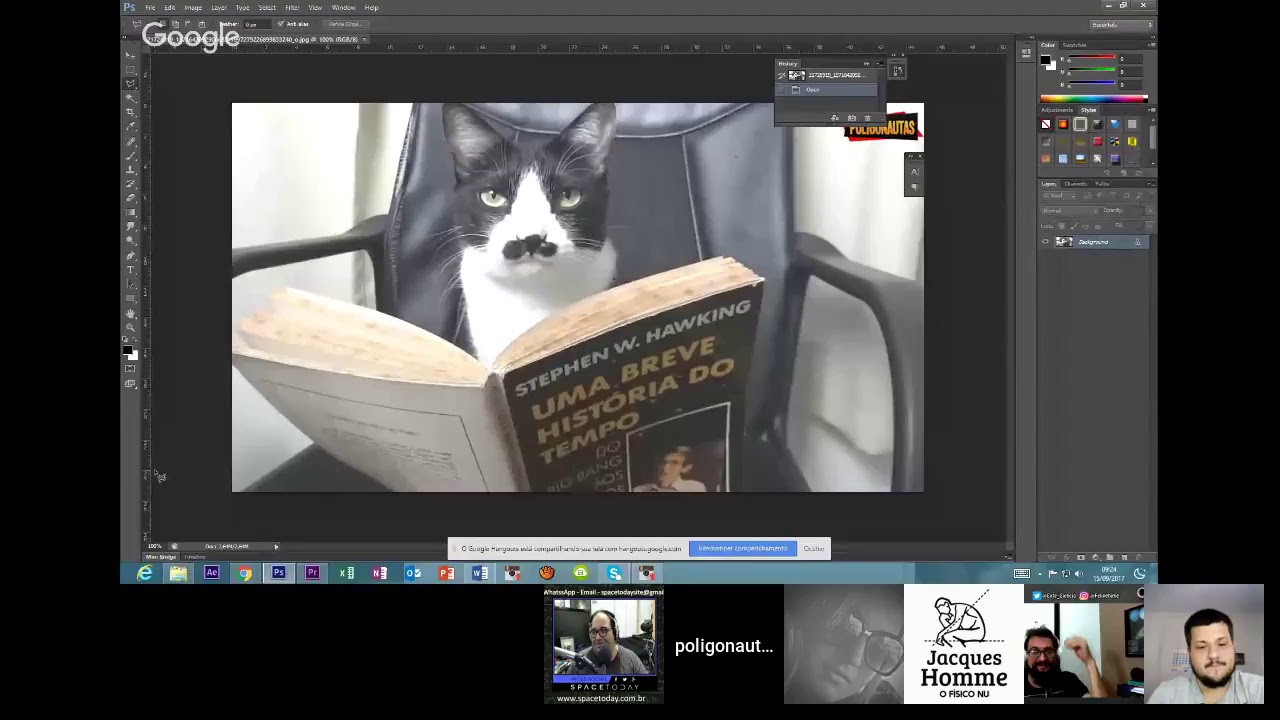Open Google Chrome from the taskbar
The image size is (1280, 720).
coord(245,573)
